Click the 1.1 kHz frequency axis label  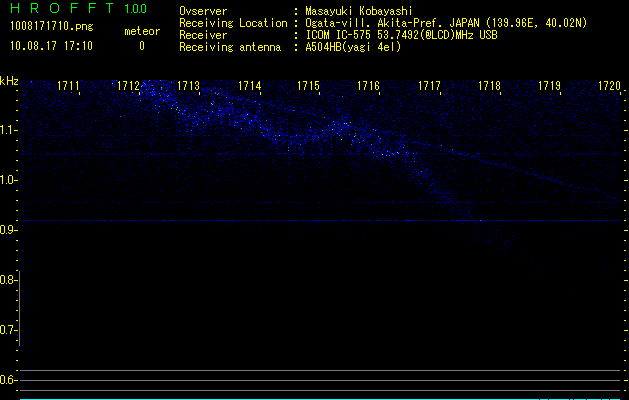click(x=9, y=130)
